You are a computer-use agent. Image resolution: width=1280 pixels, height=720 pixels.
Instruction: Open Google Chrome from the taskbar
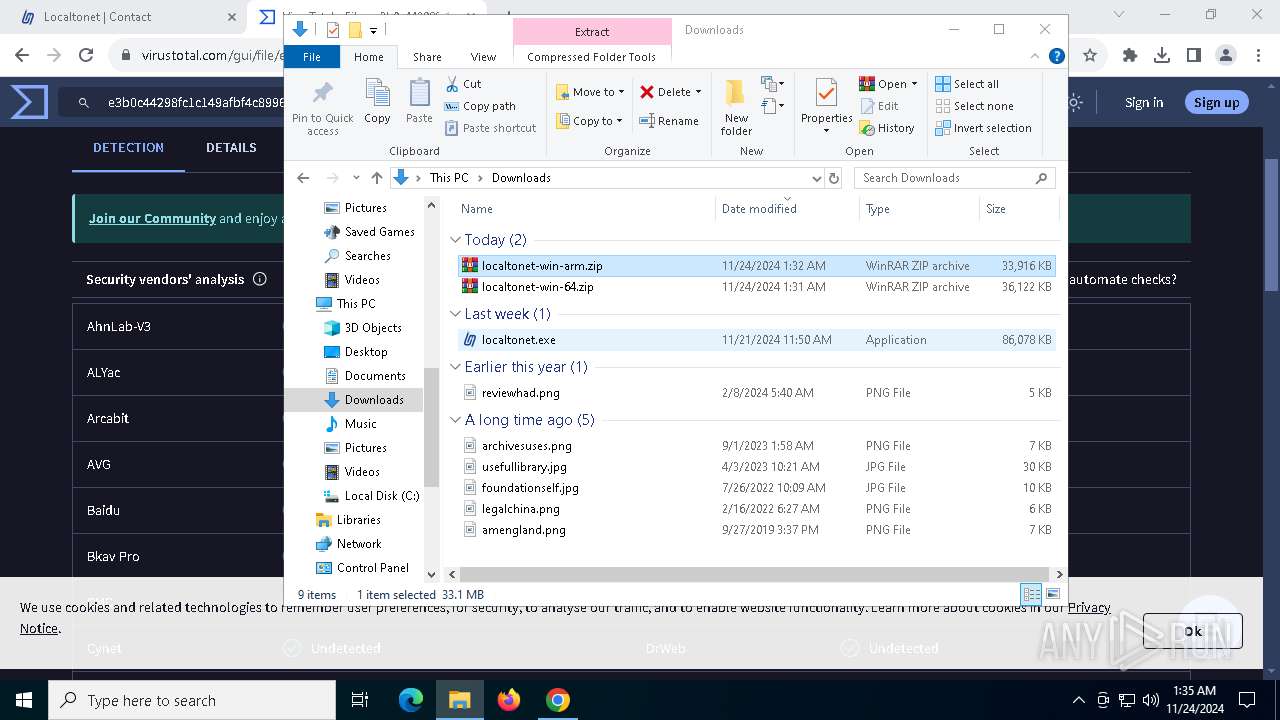tap(558, 700)
